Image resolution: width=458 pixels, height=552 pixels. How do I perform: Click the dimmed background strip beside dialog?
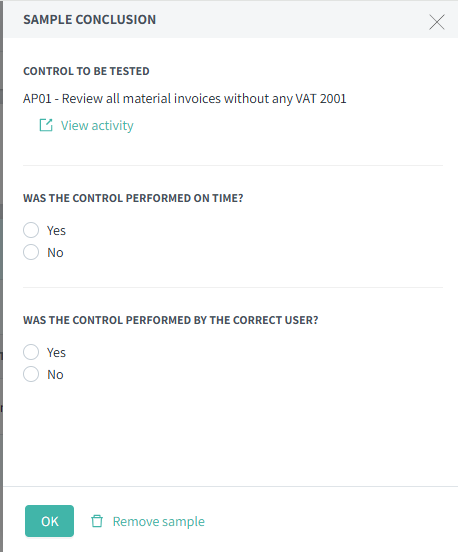pos(1,276)
